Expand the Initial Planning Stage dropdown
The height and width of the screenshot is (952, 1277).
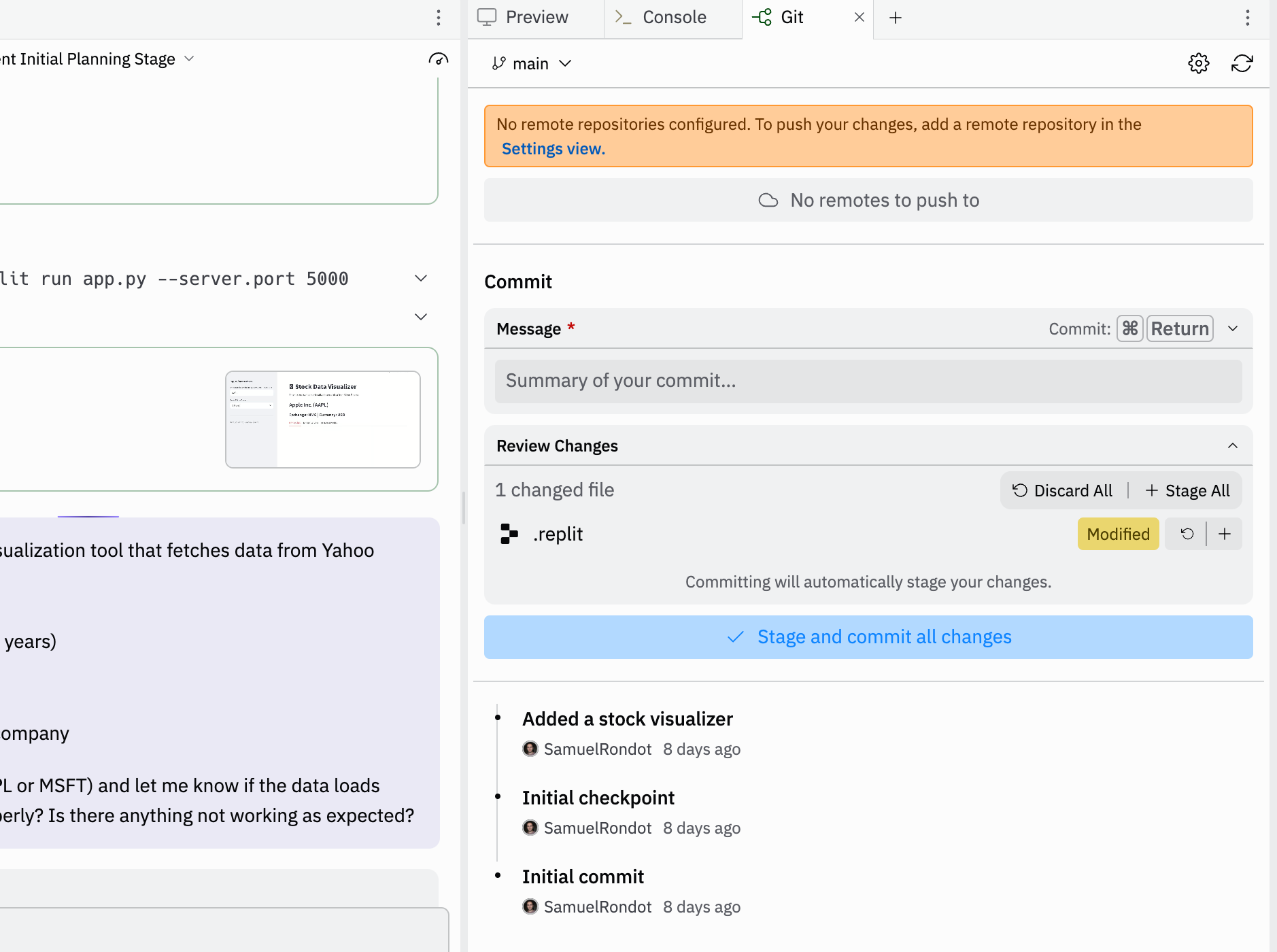[x=189, y=59]
